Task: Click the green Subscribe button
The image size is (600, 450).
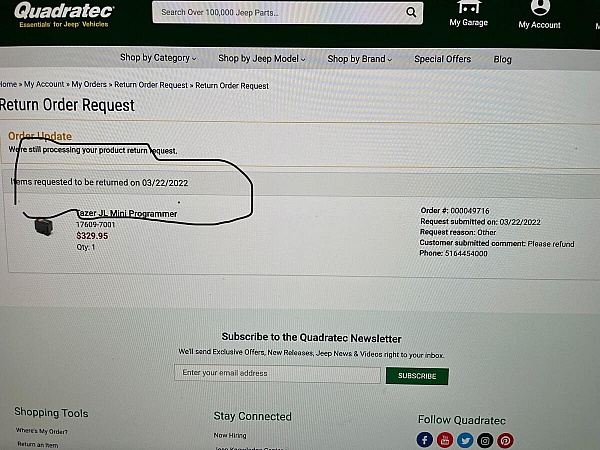Action: pos(417,376)
